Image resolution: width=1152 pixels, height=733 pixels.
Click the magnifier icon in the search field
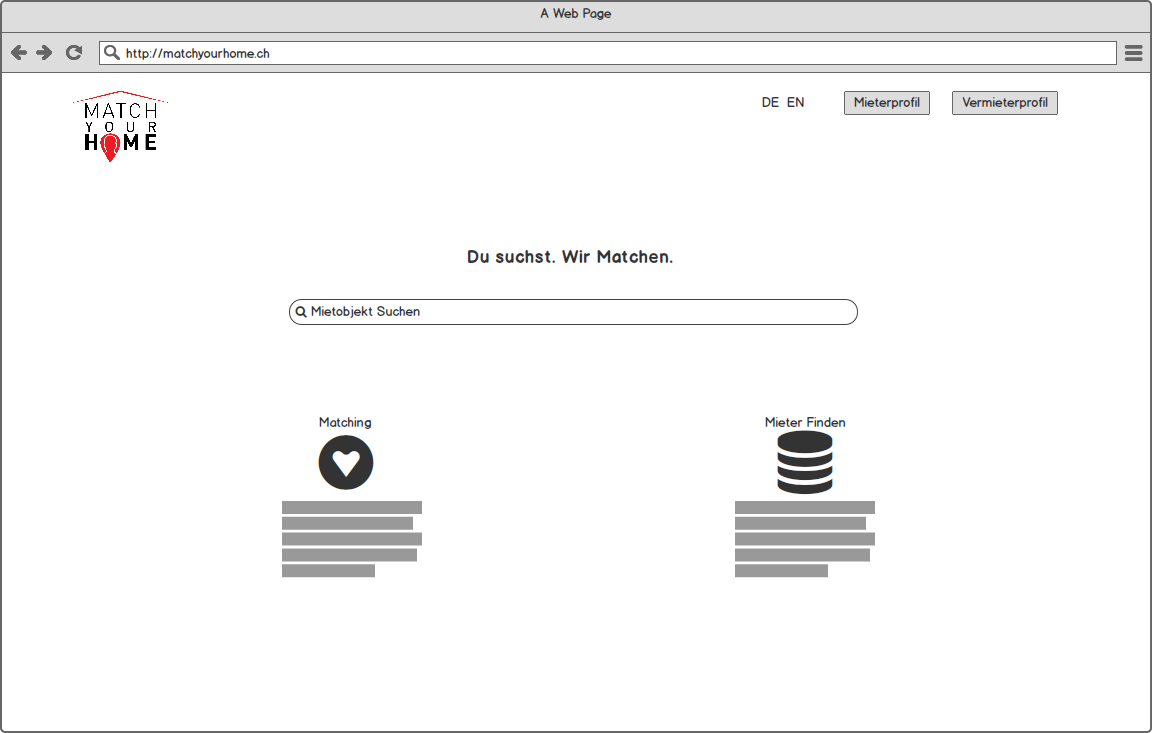point(300,311)
